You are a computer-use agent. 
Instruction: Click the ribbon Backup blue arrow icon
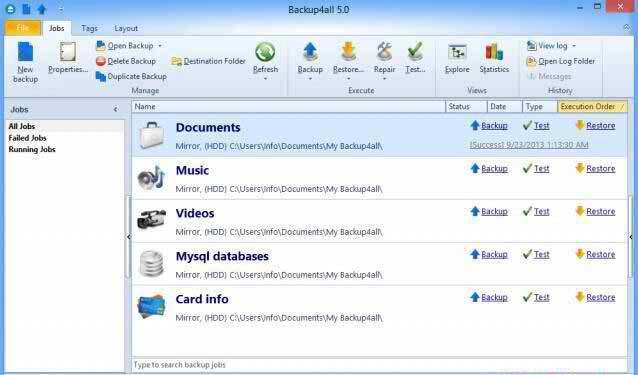click(x=310, y=52)
